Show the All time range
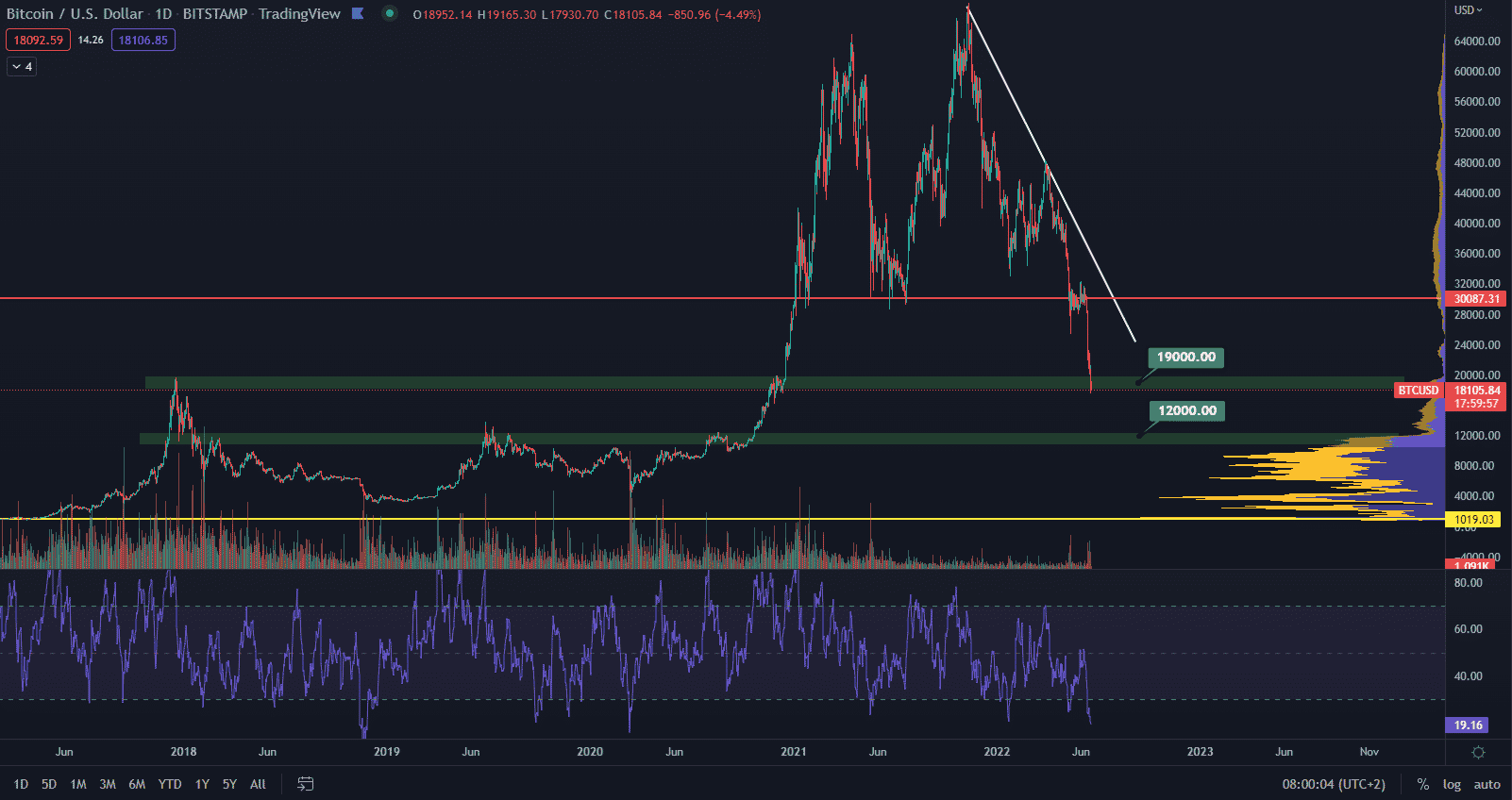This screenshot has height=800, width=1512. tap(258, 784)
